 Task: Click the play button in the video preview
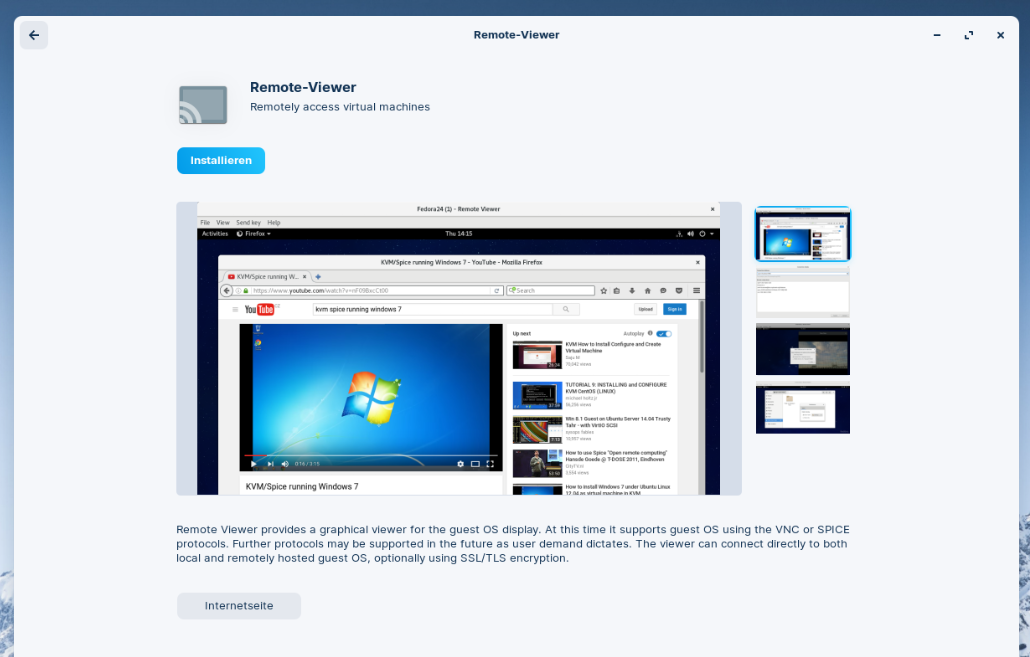click(x=253, y=464)
